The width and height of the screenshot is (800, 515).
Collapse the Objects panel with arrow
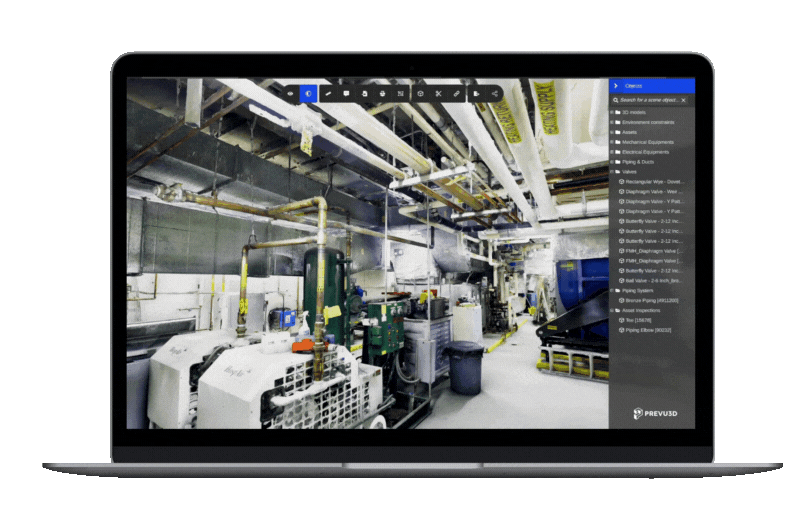coord(615,86)
